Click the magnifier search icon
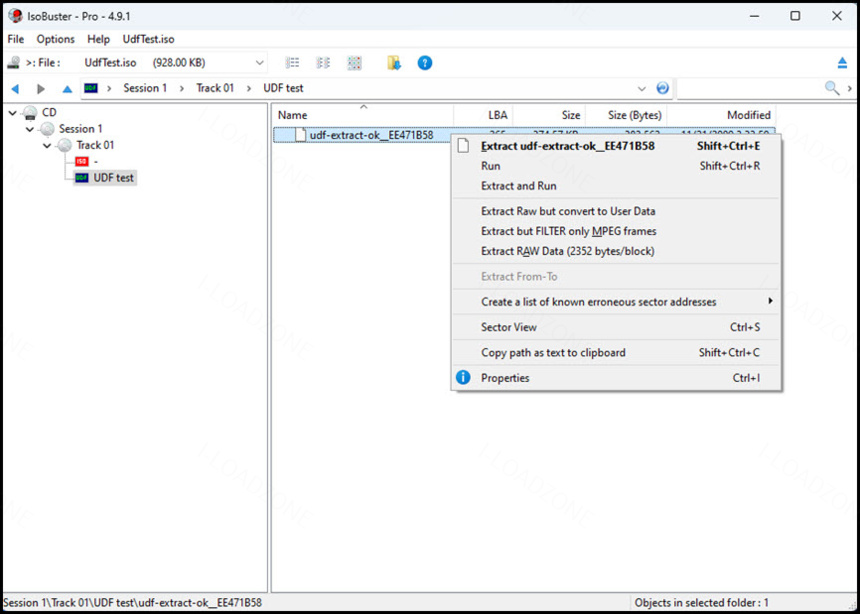 (x=832, y=88)
